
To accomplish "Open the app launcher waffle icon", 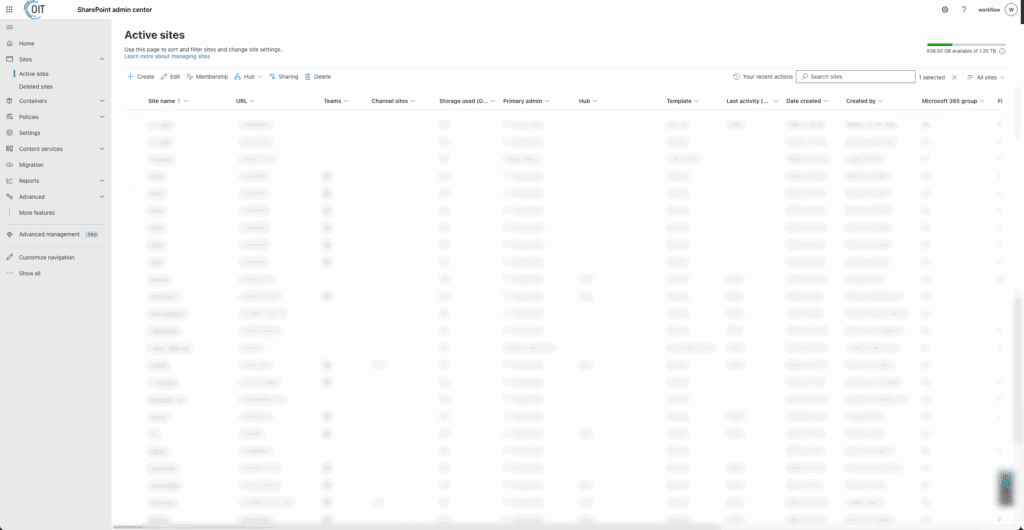I will click(9, 10).
